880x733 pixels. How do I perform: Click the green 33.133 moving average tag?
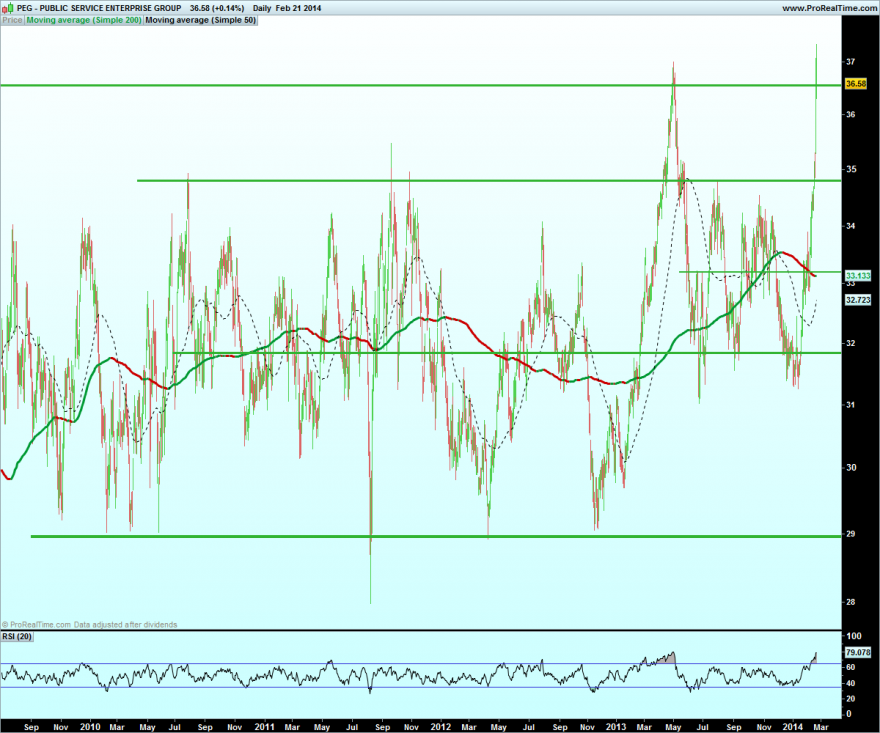pyautogui.click(x=858, y=276)
